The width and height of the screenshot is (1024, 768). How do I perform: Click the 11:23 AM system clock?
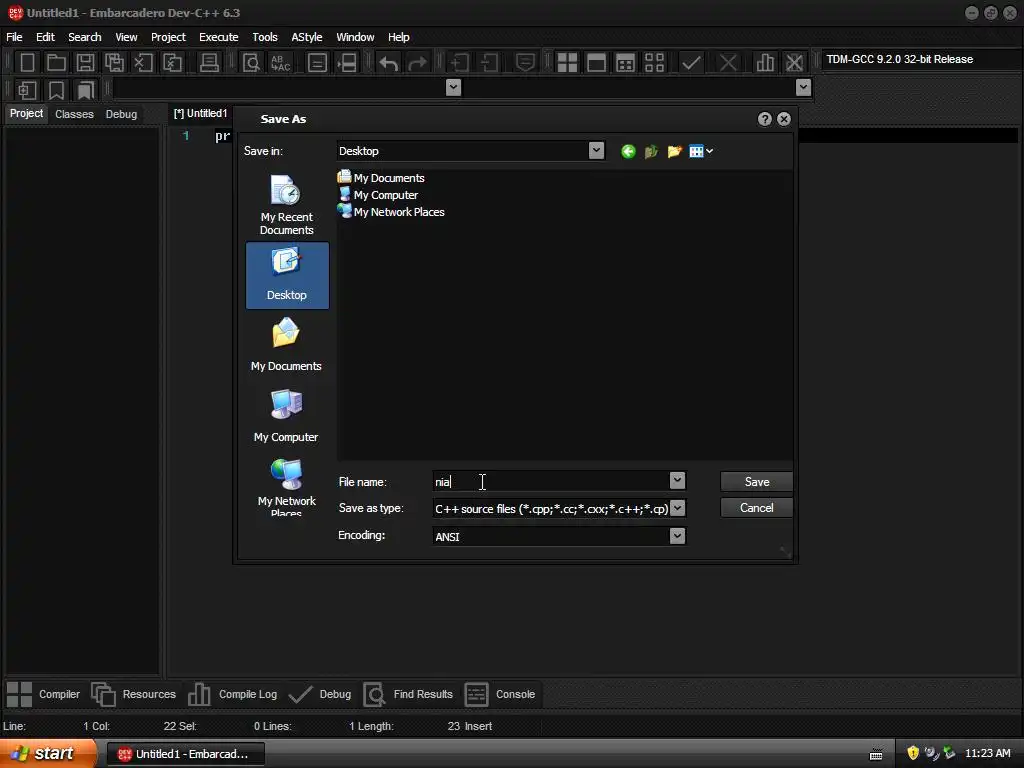coord(987,754)
